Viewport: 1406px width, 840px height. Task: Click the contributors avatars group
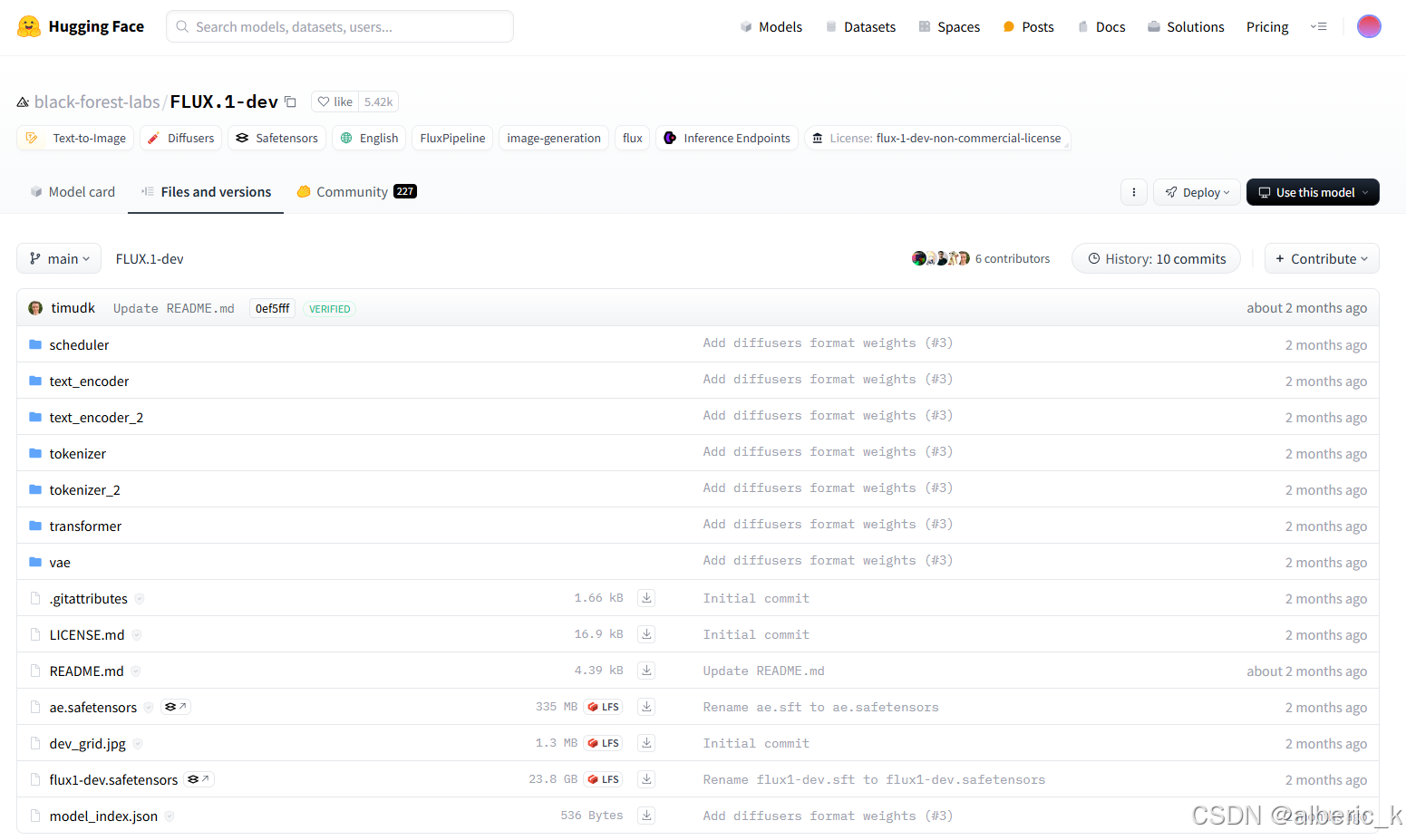click(941, 258)
